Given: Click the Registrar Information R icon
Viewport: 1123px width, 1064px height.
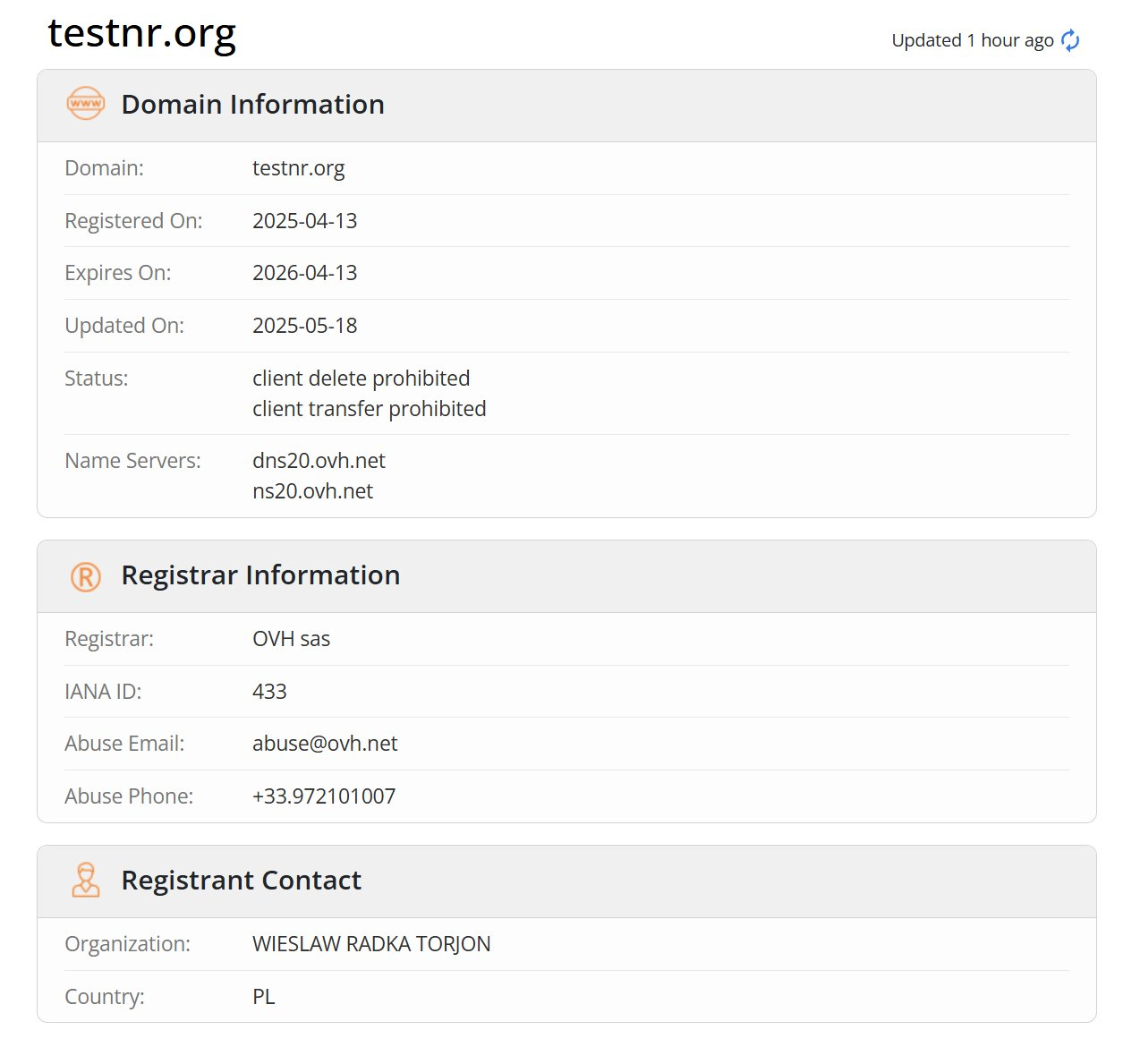Looking at the screenshot, I should pyautogui.click(x=86, y=576).
